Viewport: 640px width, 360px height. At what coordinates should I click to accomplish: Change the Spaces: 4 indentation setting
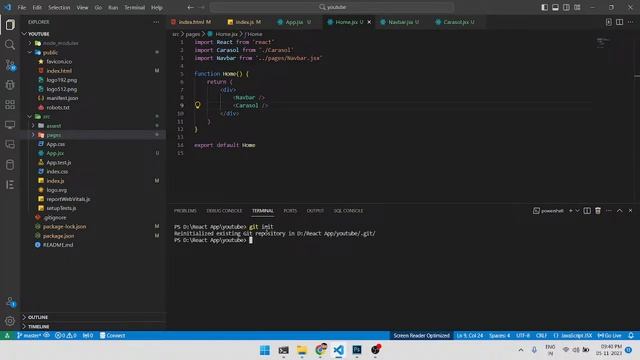coord(500,336)
